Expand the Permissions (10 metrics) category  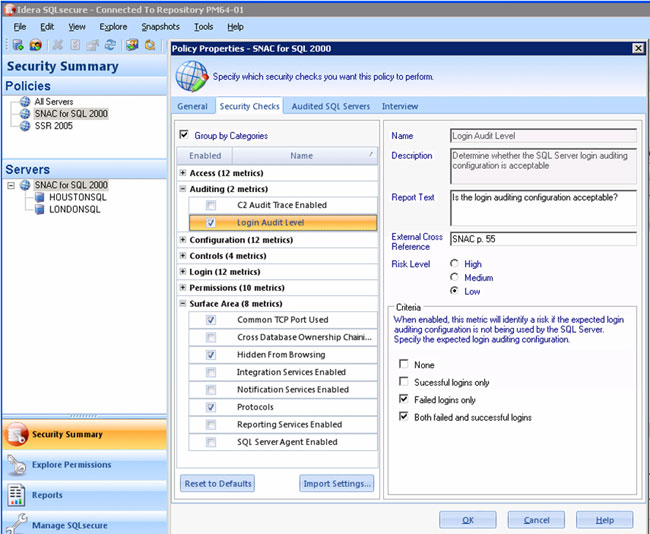[183, 287]
